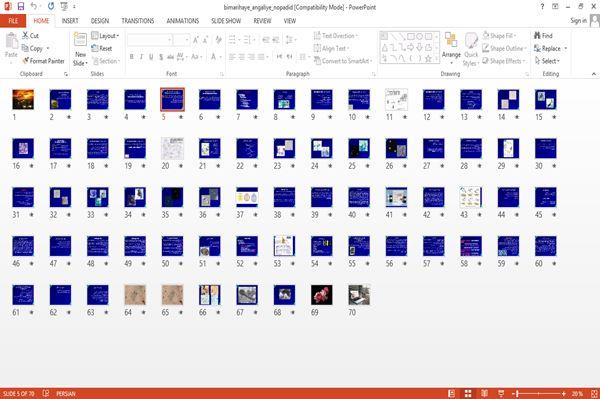600x399 pixels.
Task: Click Find in Editing group
Action: tap(543, 36)
